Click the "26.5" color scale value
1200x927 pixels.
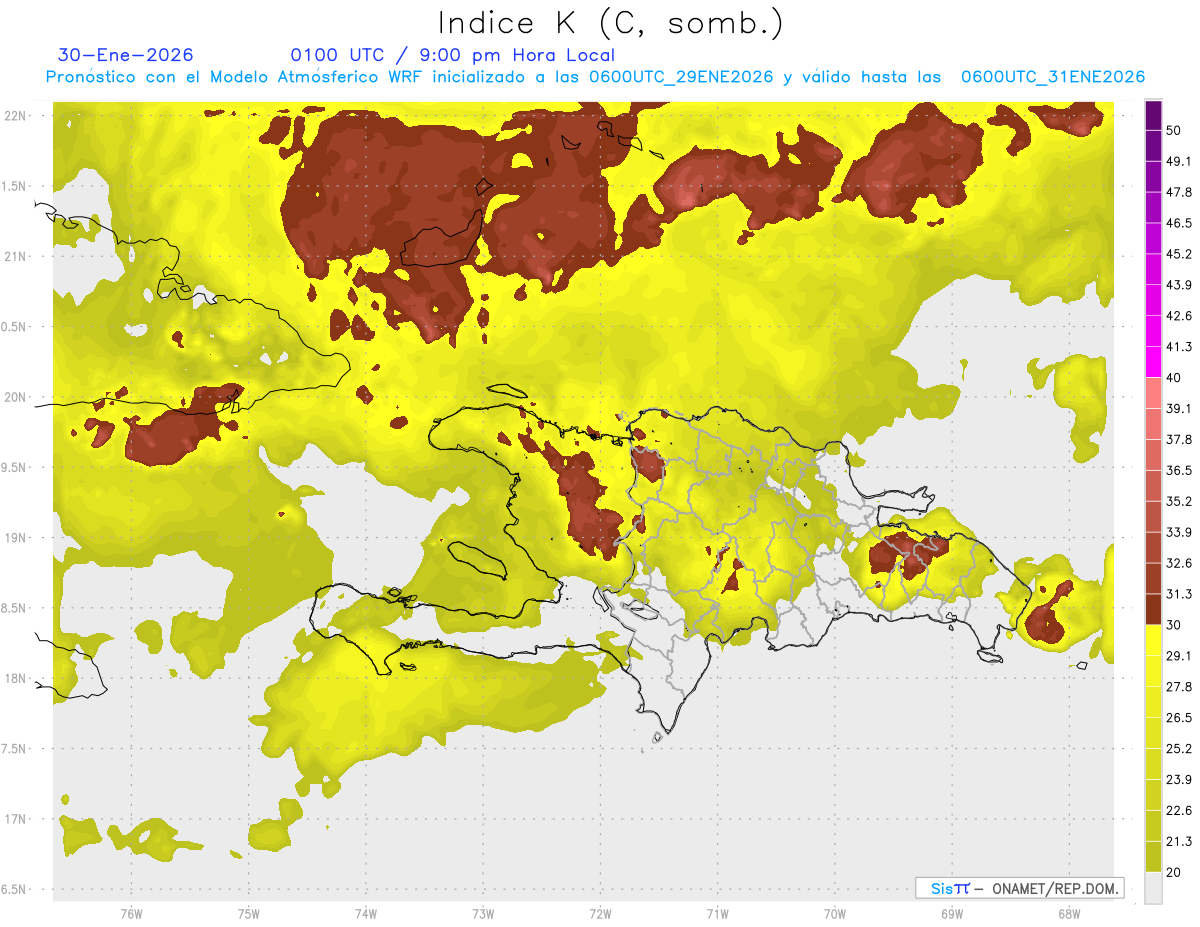point(1179,718)
